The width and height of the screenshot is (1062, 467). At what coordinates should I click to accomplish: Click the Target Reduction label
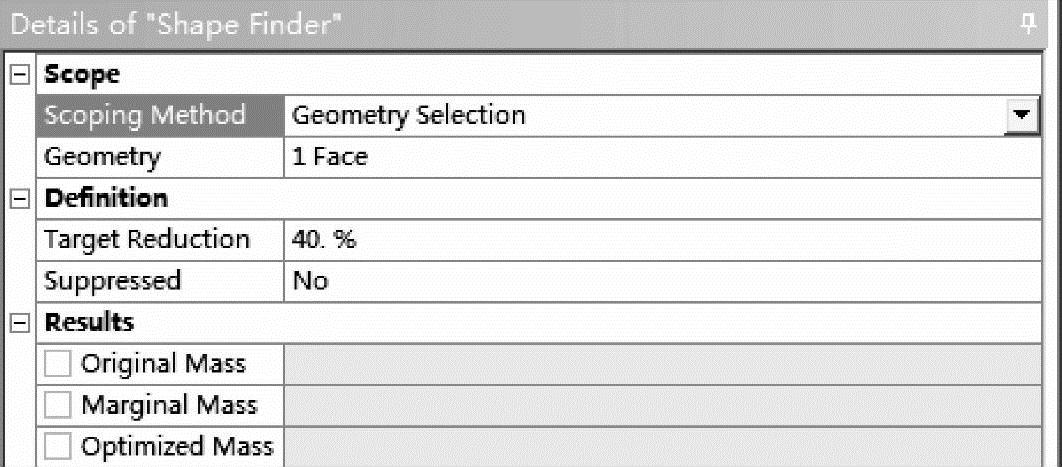[147, 240]
